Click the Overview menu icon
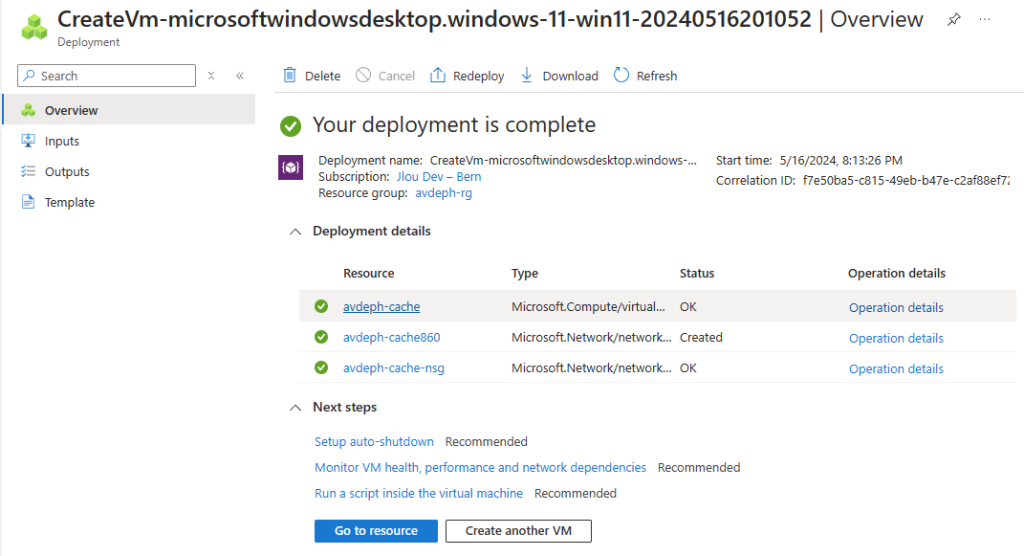 [28, 110]
